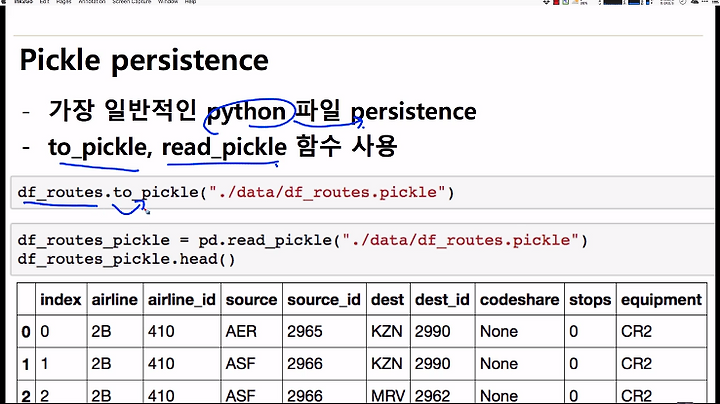Click the to_pickle text in second bullet
Screen dimensions: 720x404
tap(97, 148)
